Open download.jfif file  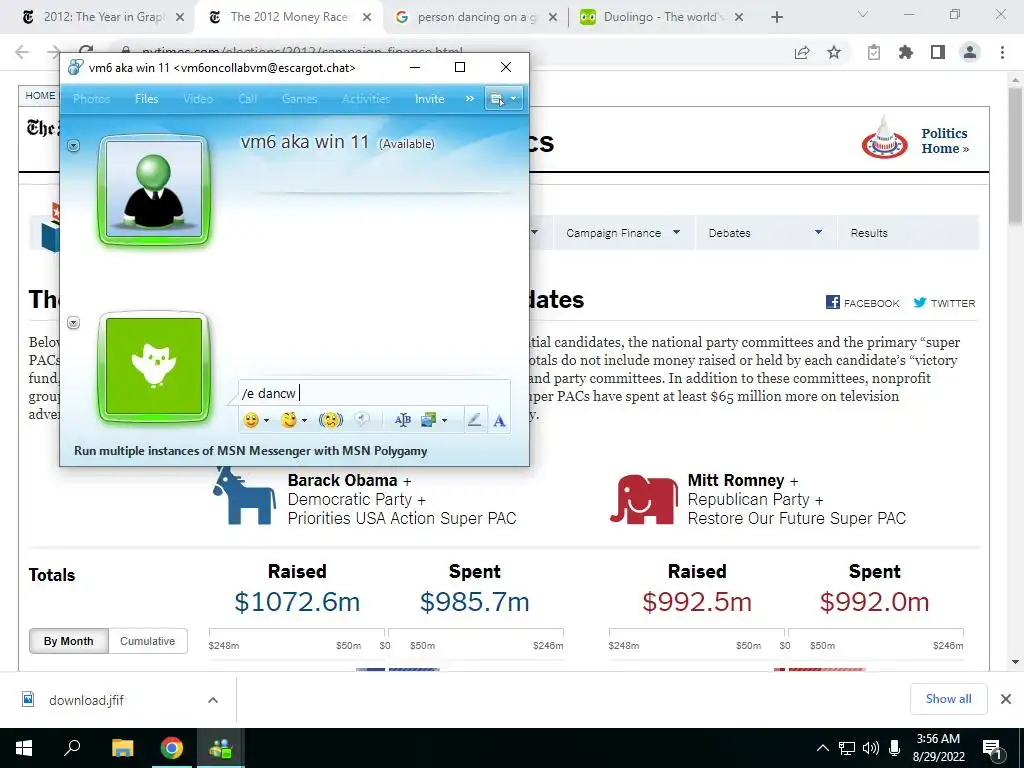[86, 700]
